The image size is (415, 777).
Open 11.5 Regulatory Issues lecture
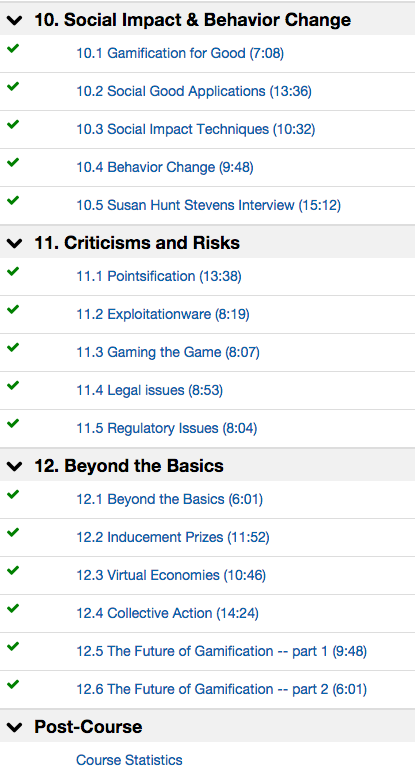(x=167, y=428)
